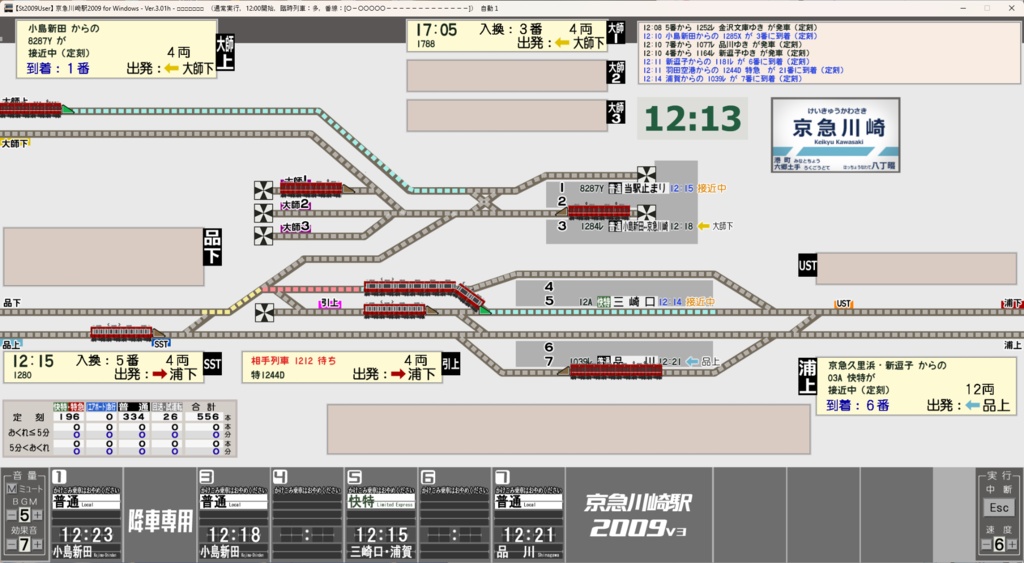Click the Esc interrupt button
This screenshot has width=1024, height=563.
999,507
